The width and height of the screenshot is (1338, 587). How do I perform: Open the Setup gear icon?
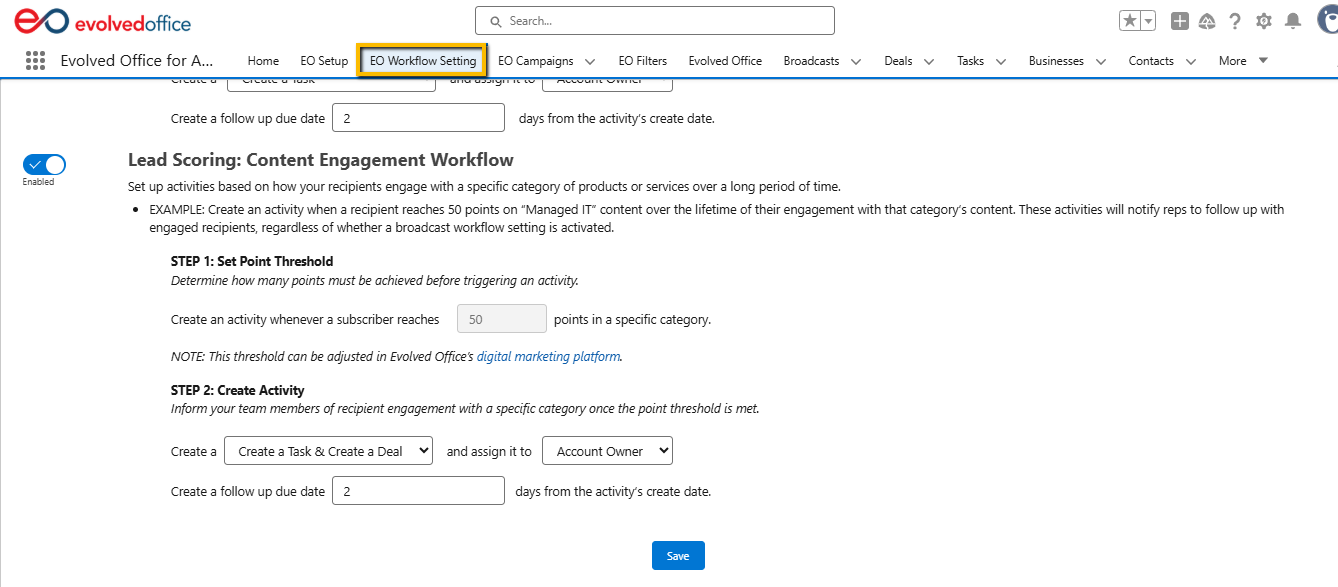[1264, 21]
